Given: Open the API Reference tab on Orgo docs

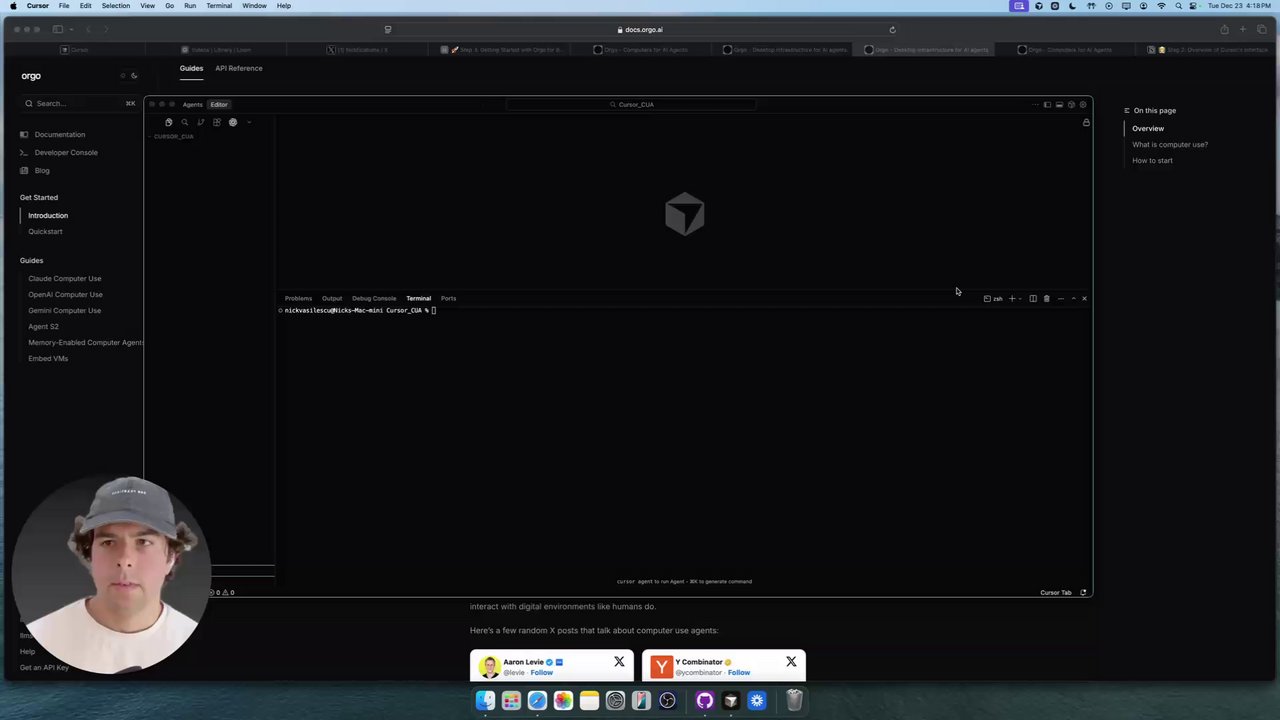Looking at the screenshot, I should coord(239,68).
